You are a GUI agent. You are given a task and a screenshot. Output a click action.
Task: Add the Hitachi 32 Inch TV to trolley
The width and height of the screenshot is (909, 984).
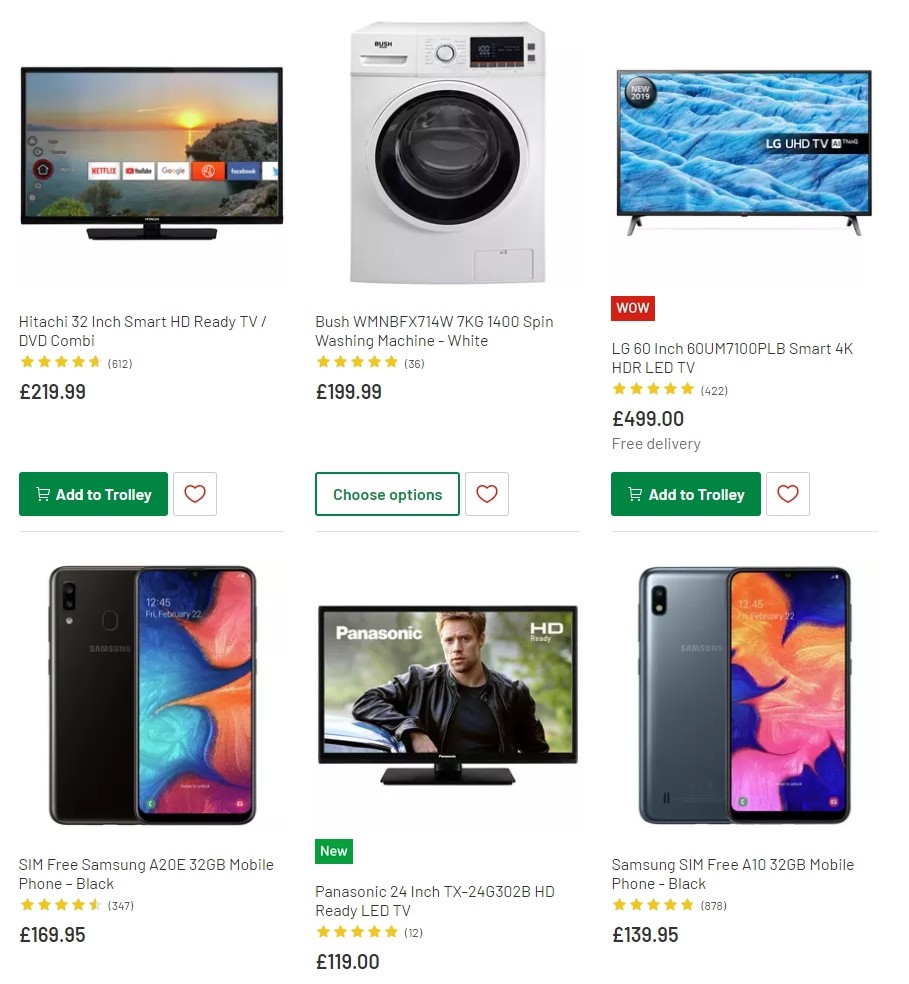tap(93, 493)
